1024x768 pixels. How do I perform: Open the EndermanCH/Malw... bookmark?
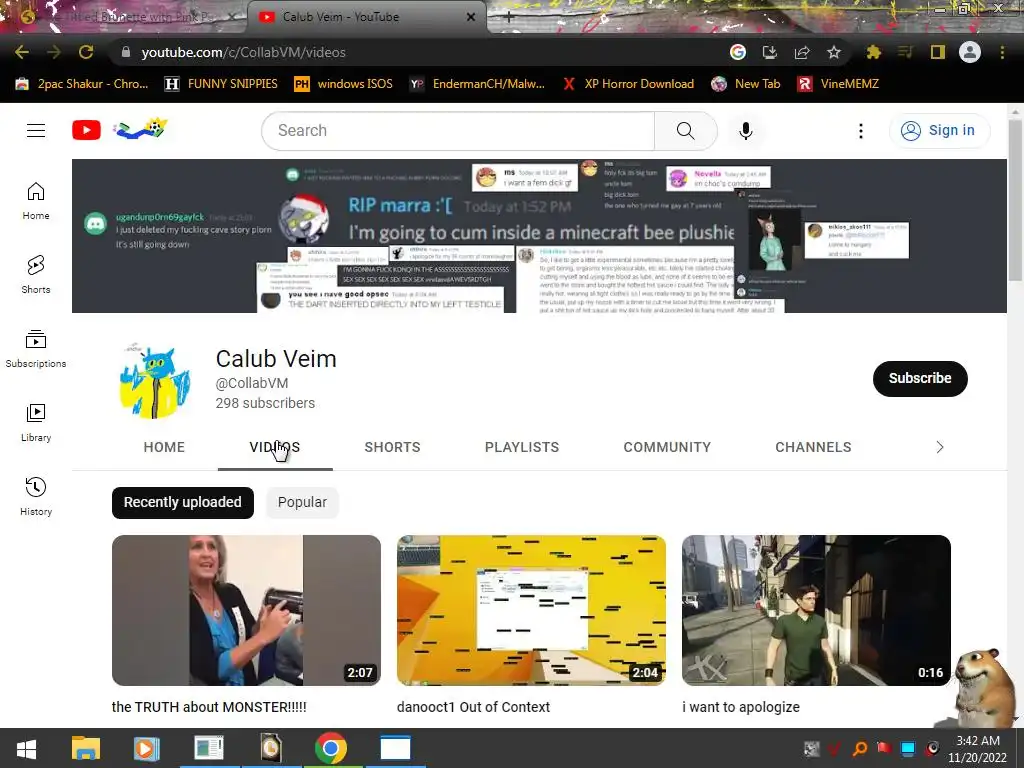(477, 84)
